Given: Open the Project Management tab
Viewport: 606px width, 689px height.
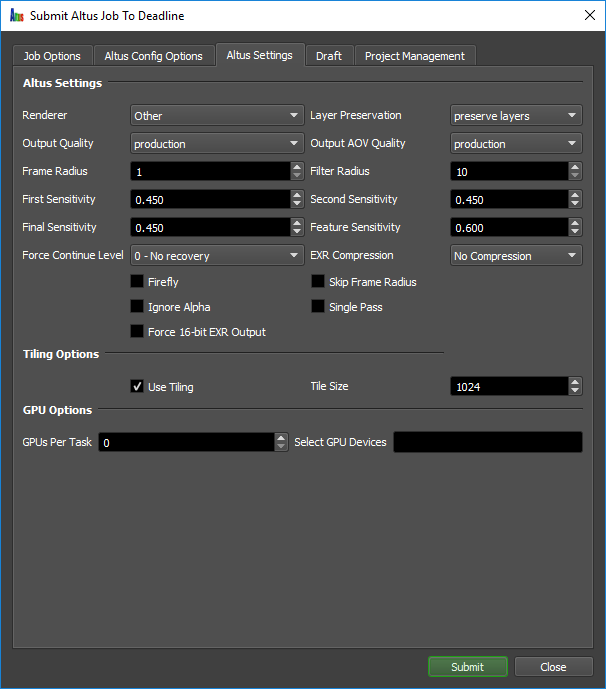Looking at the screenshot, I should coord(414,56).
